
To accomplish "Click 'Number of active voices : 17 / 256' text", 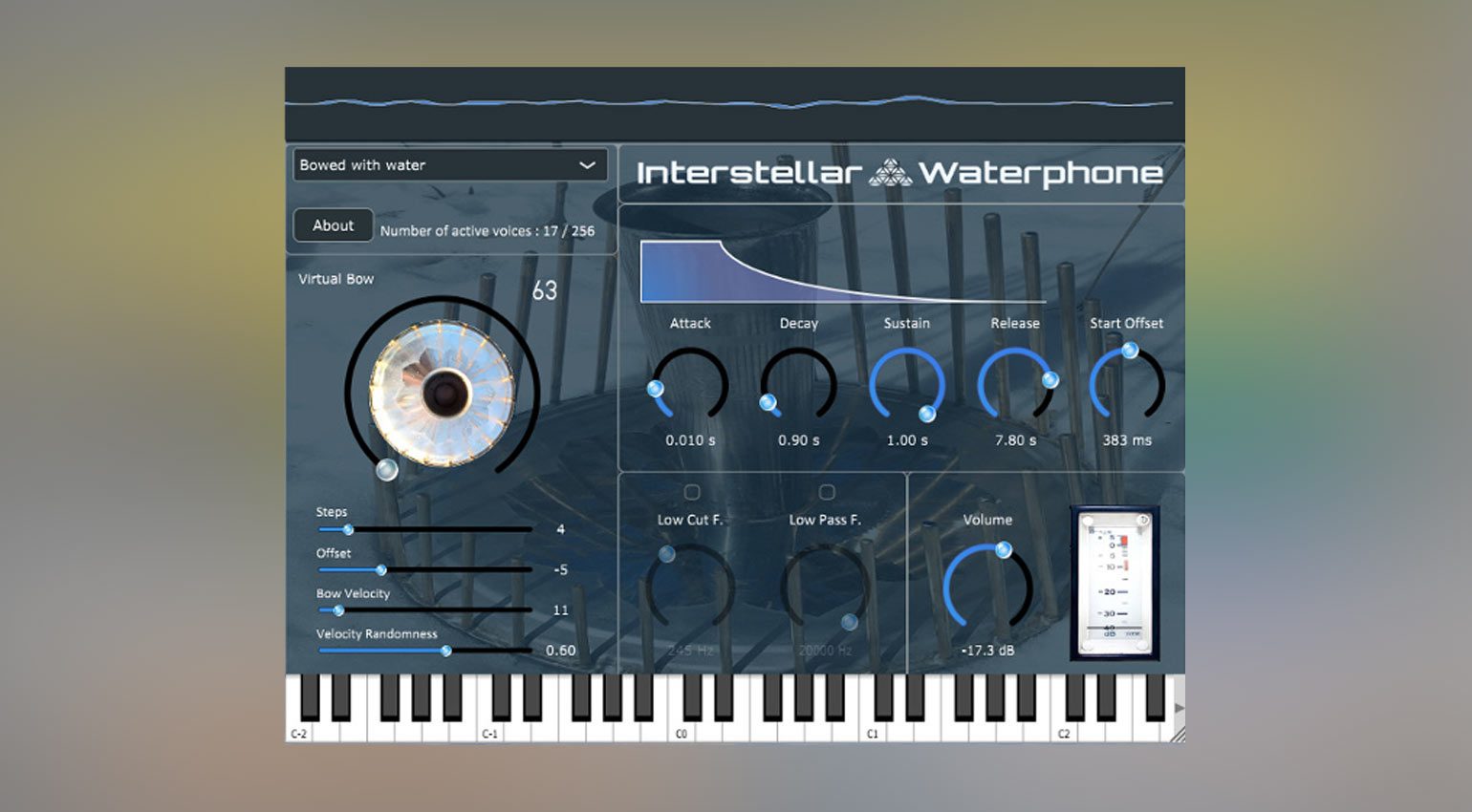I will pyautogui.click(x=487, y=231).
